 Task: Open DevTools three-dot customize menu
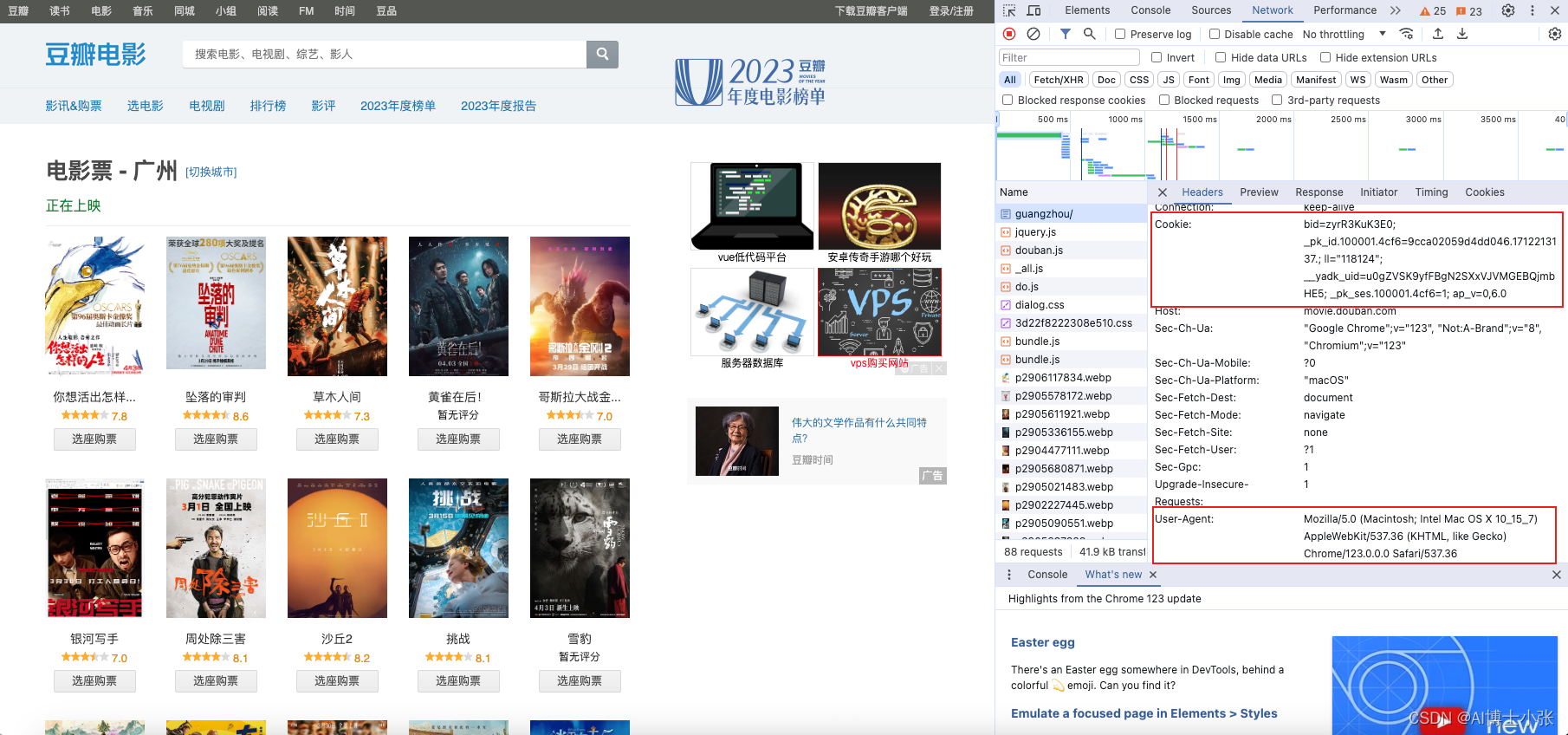(x=1532, y=10)
